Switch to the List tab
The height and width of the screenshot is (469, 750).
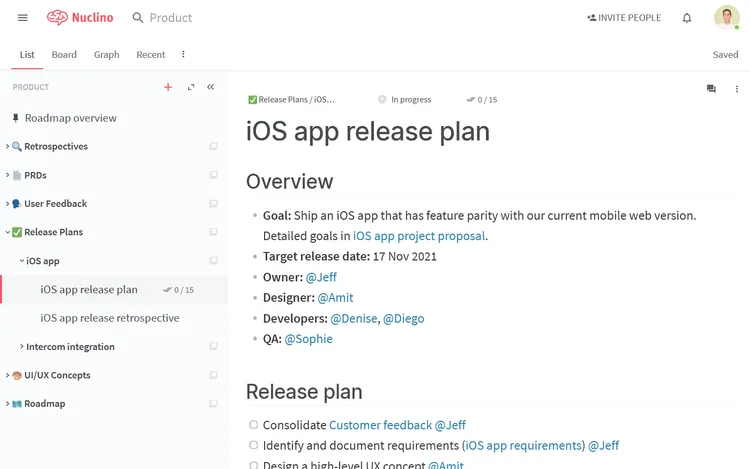click(x=27, y=55)
